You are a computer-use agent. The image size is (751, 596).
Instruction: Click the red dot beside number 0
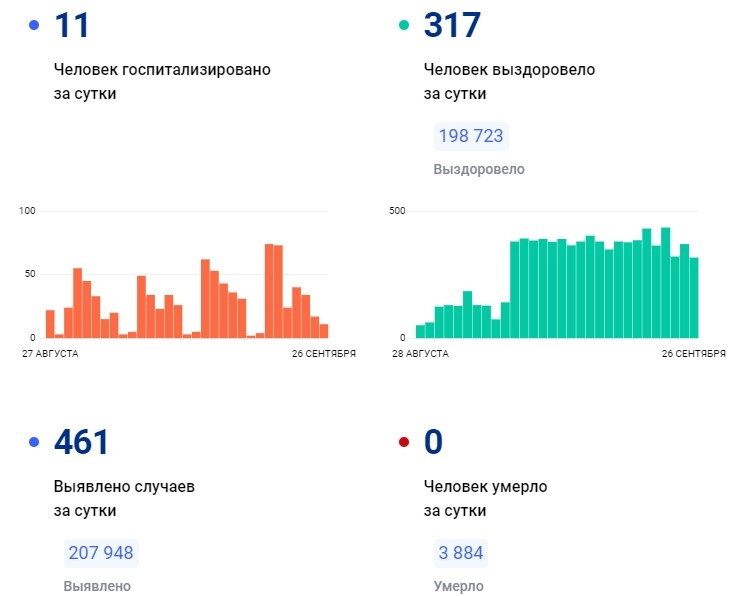click(404, 442)
